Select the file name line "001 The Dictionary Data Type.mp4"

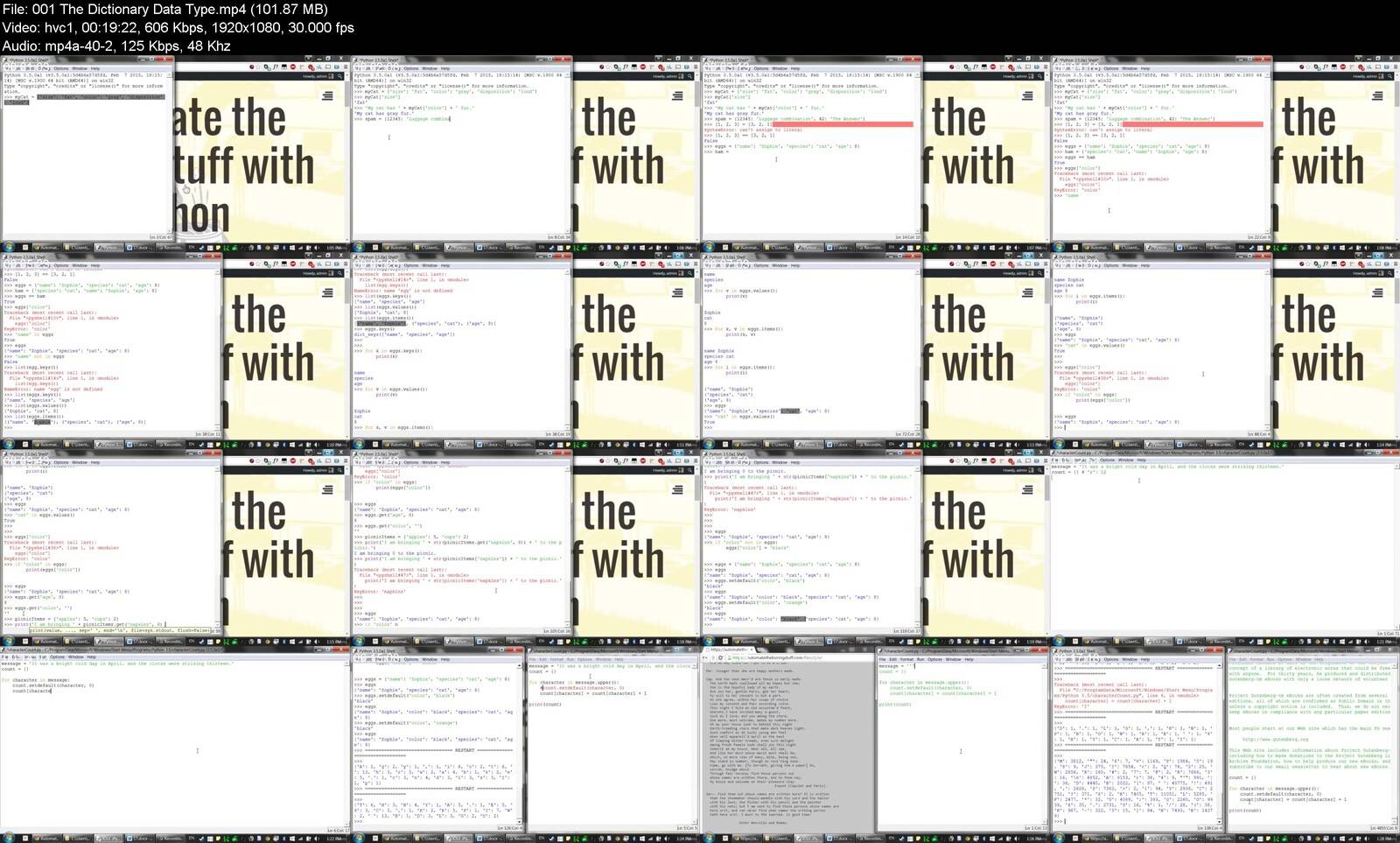point(164,9)
